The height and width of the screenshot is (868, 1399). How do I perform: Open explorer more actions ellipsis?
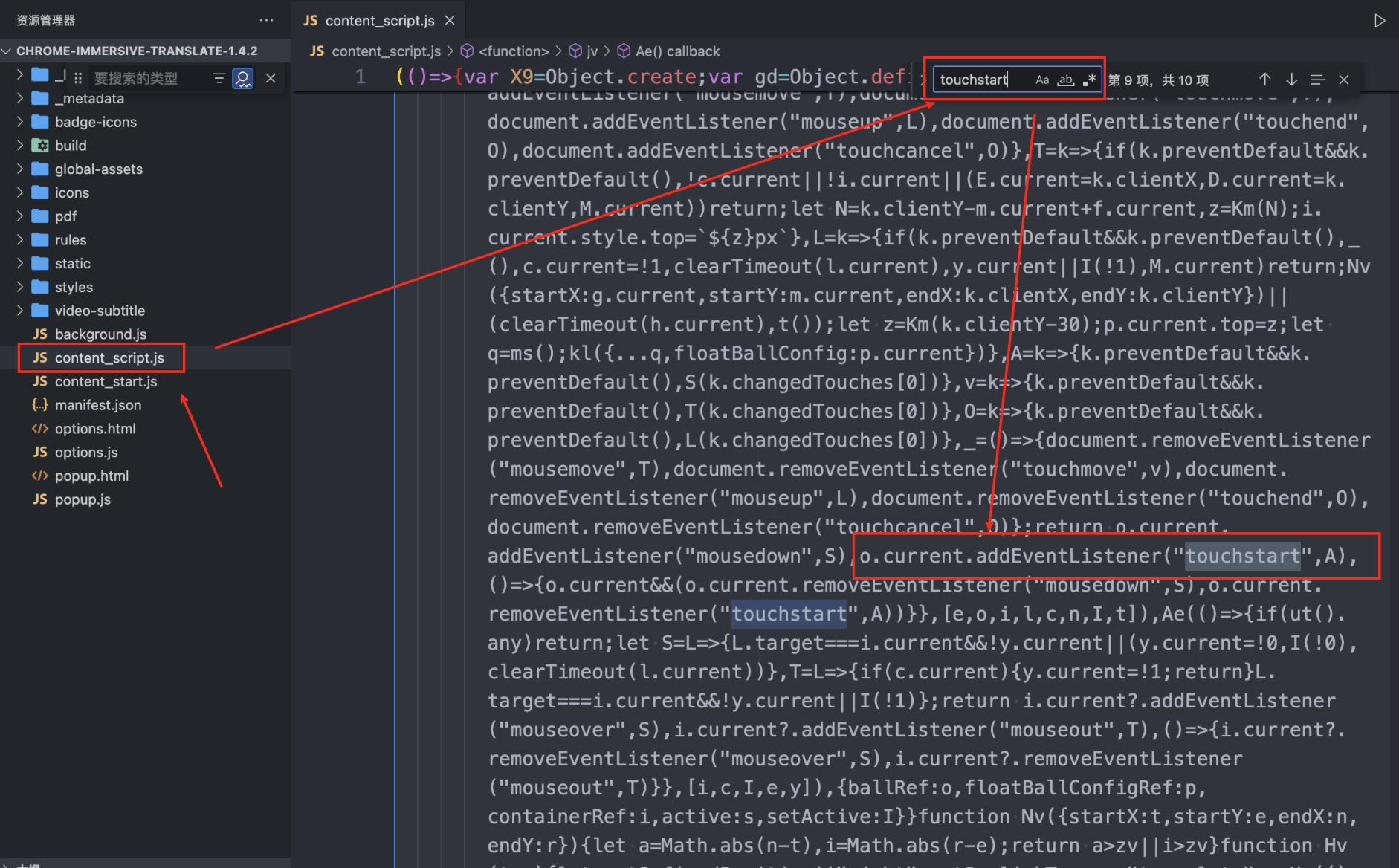(x=266, y=20)
